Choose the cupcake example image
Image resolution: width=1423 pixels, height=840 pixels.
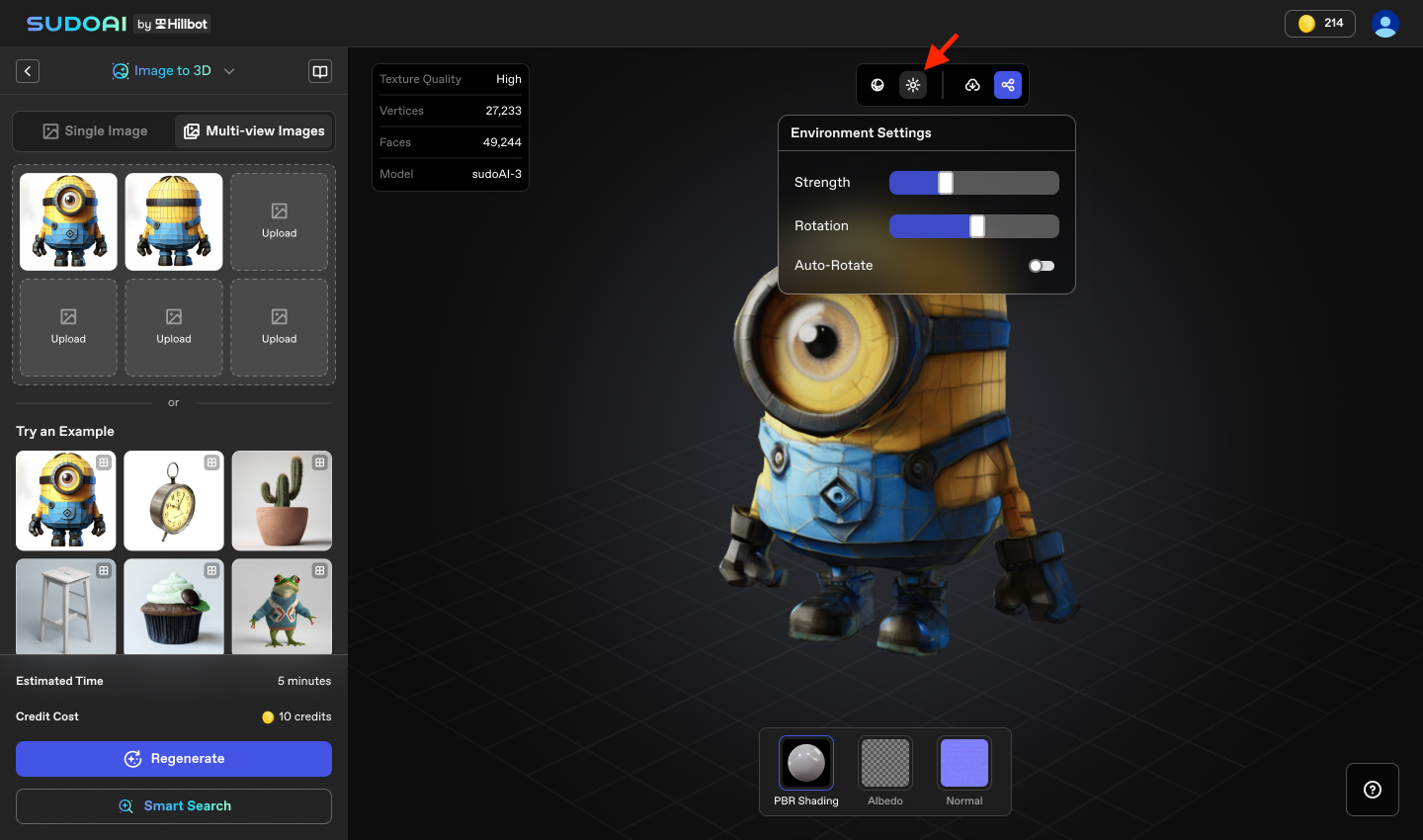[x=174, y=607]
